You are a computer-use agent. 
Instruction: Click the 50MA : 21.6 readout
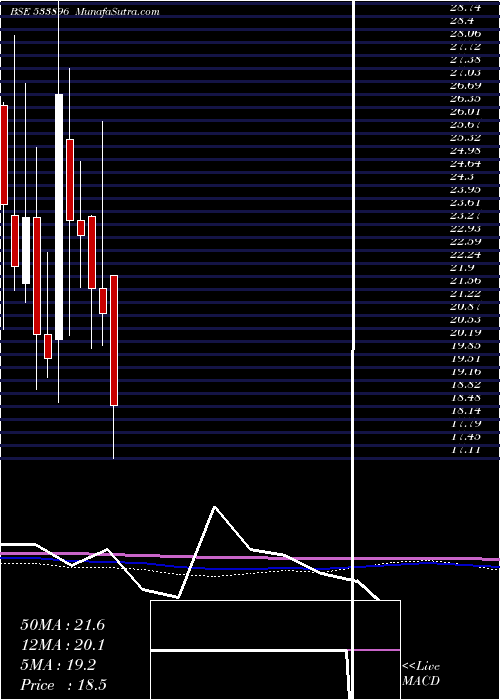point(62,625)
